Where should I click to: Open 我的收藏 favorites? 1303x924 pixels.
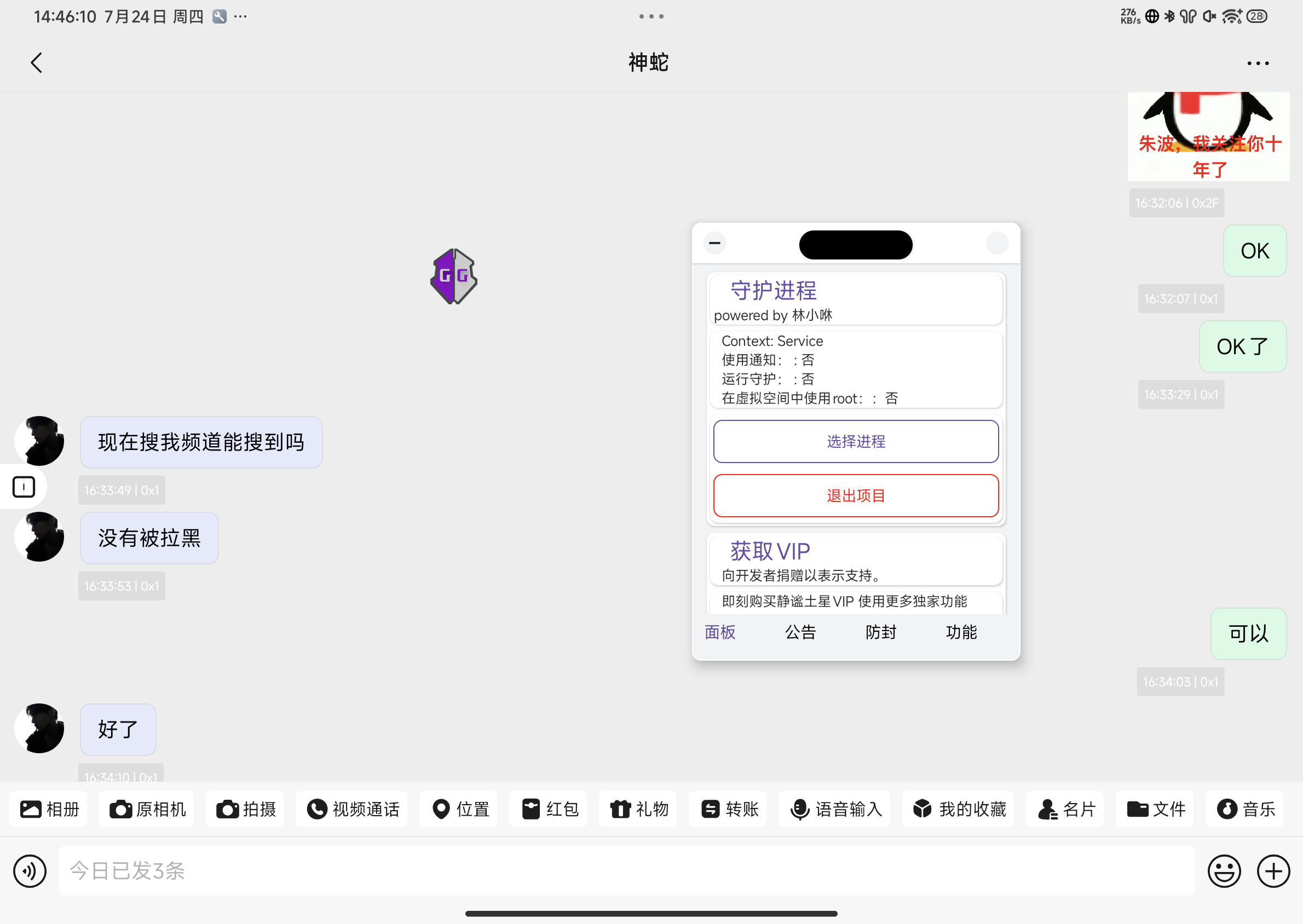(959, 809)
